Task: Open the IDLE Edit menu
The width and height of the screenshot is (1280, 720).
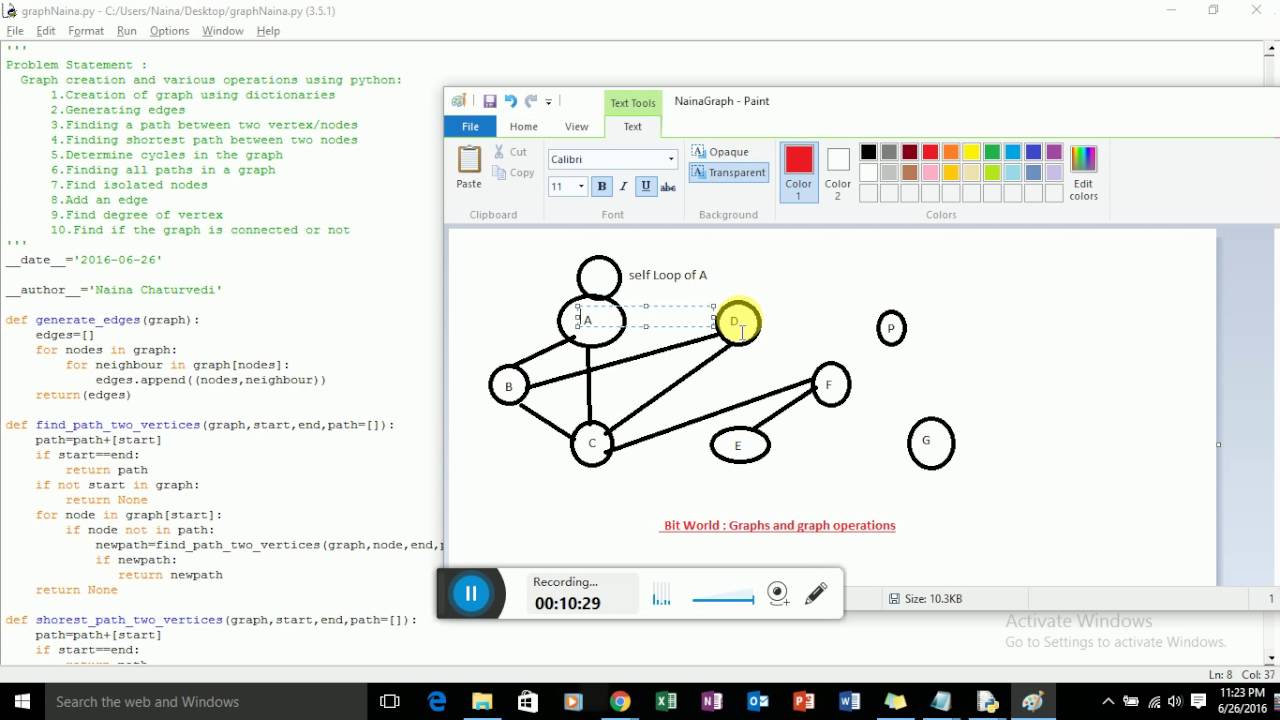Action: [46, 31]
